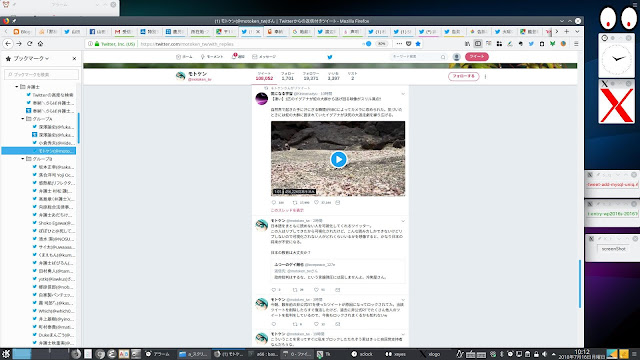Click Twitter モーメント nav item
This screenshot has width=640, height=360.
tap(212, 57)
